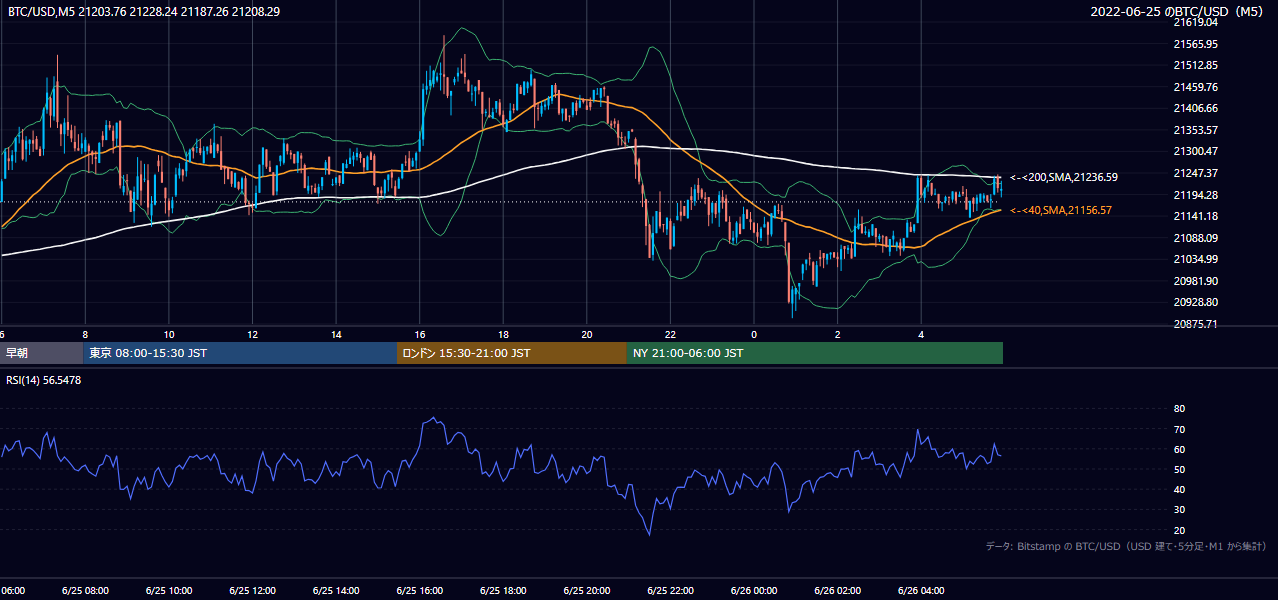The image size is (1278, 600).
Task: Select the 21406.66 price axis label
Action: [x=1194, y=108]
